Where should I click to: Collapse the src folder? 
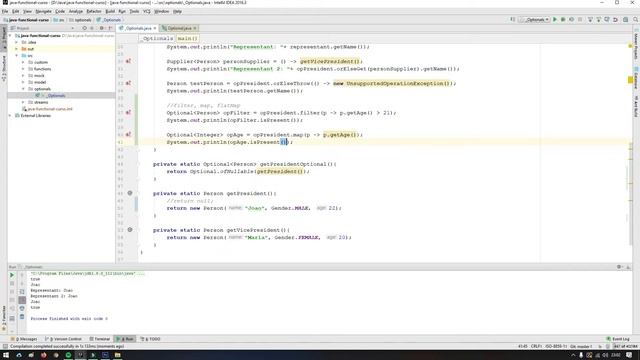tap(17, 56)
